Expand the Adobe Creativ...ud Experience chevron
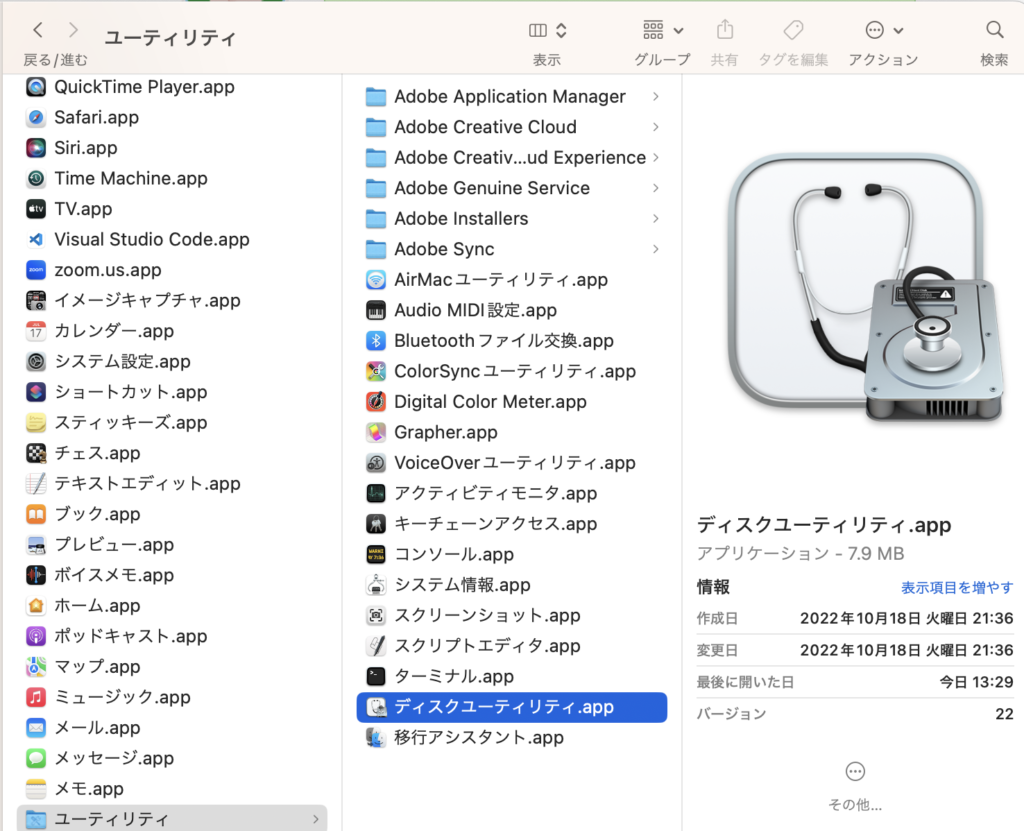Viewport: 1024px width, 831px height. click(x=655, y=157)
